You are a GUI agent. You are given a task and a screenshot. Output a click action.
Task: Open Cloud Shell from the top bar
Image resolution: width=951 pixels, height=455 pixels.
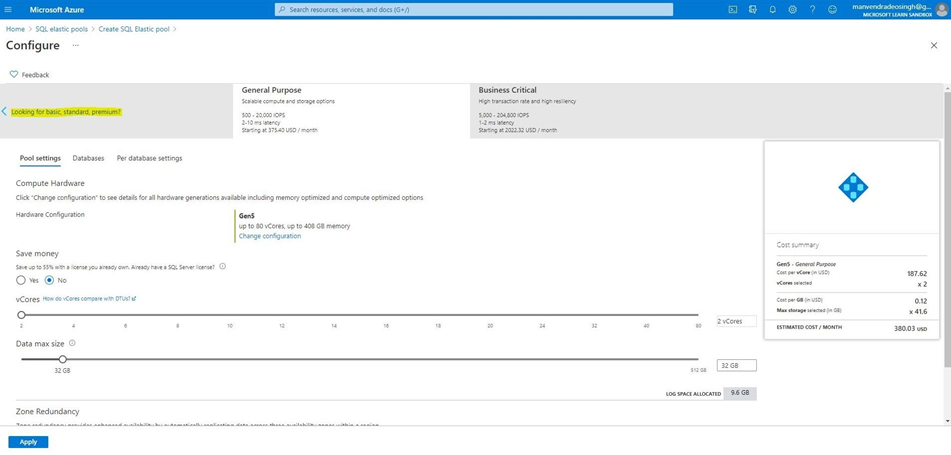(733, 10)
